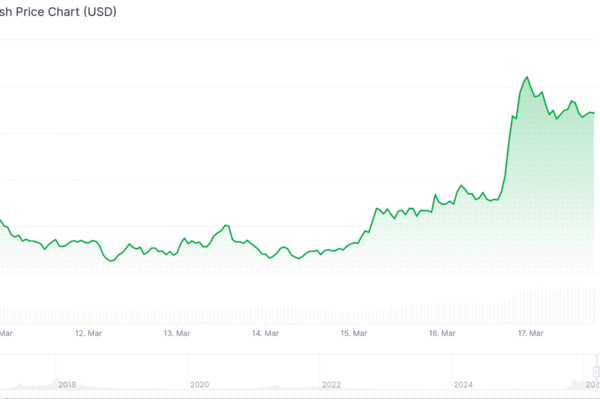Jump to 2018 in the range navigator
The width and height of the screenshot is (600, 400).
coord(67,384)
